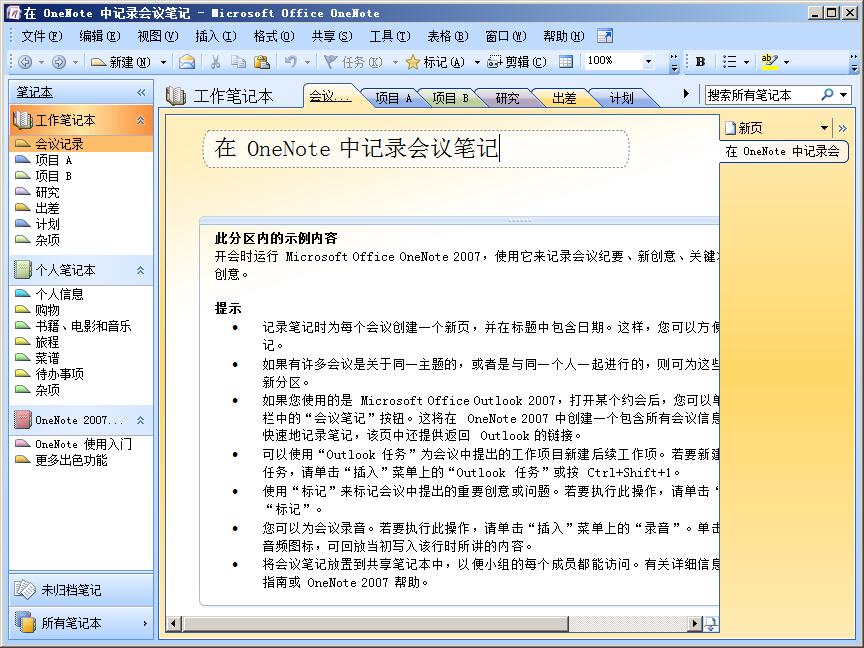Click the 搜索所有笔记本 search field
The image size is (864, 648).
(763, 95)
